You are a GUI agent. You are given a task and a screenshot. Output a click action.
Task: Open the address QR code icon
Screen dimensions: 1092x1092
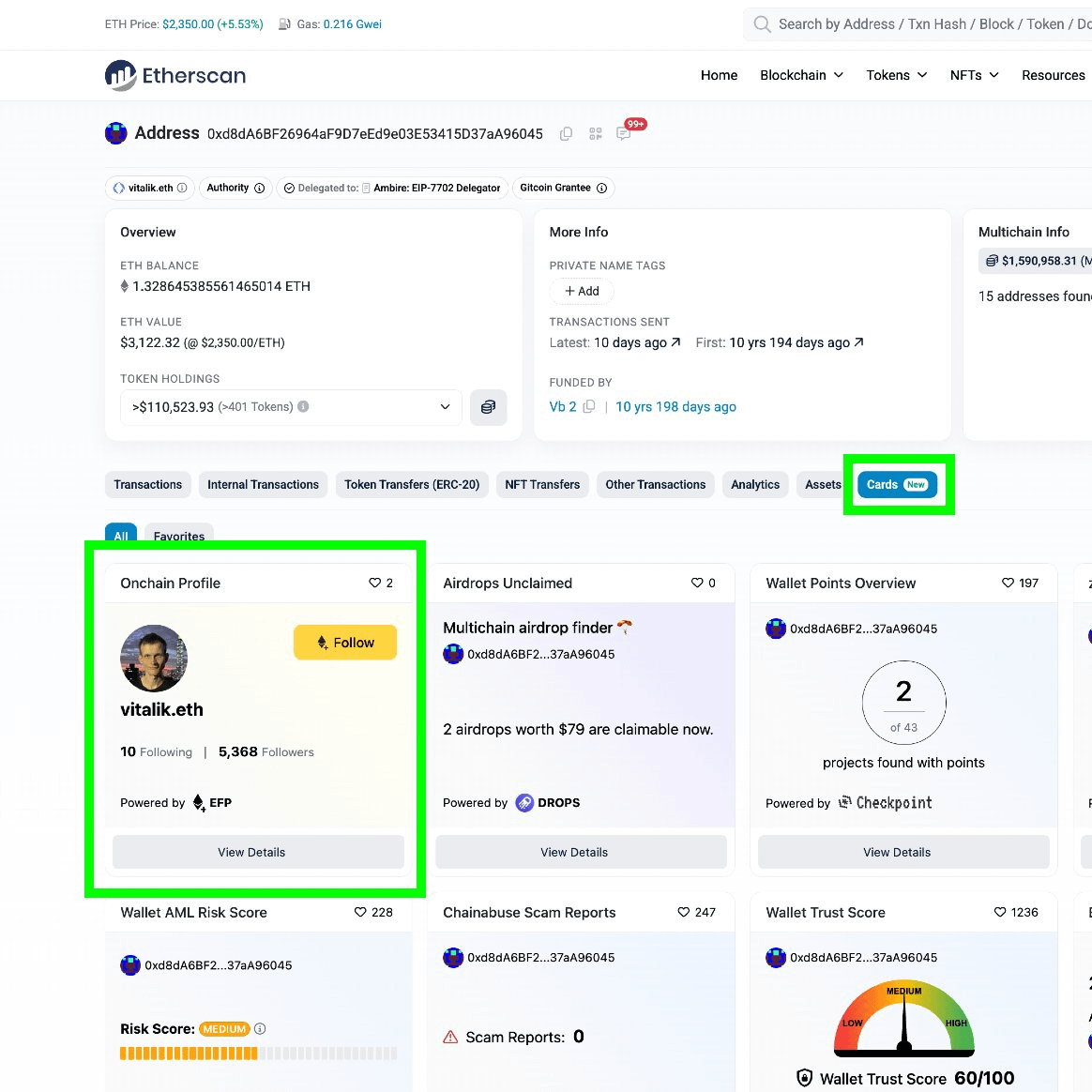pyautogui.click(x=596, y=134)
